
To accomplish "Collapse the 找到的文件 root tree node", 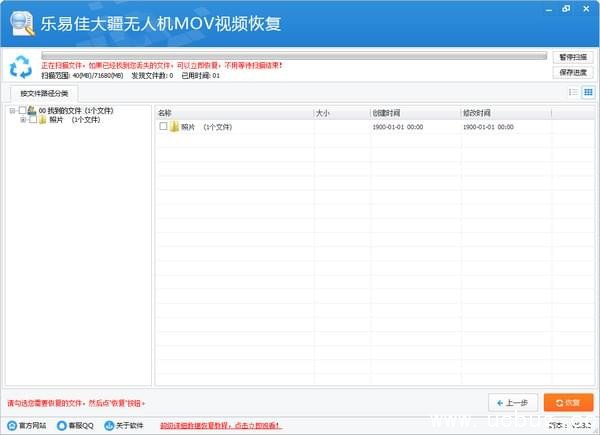I will coord(12,110).
